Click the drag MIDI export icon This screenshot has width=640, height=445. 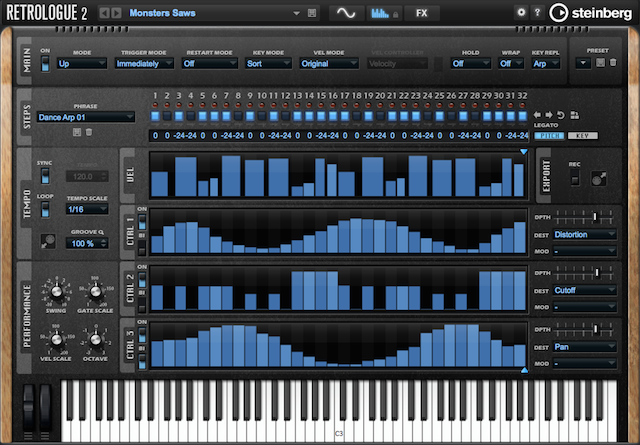(599, 179)
